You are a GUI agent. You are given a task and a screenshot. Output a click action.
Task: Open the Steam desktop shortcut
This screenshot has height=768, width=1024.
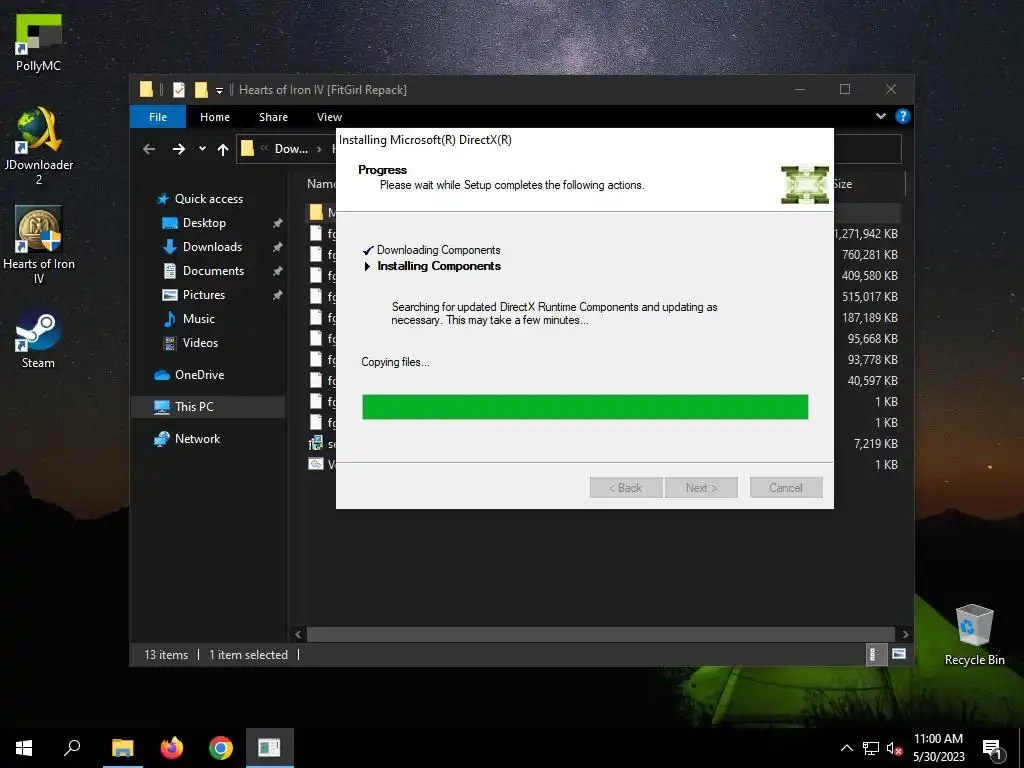[x=38, y=340]
